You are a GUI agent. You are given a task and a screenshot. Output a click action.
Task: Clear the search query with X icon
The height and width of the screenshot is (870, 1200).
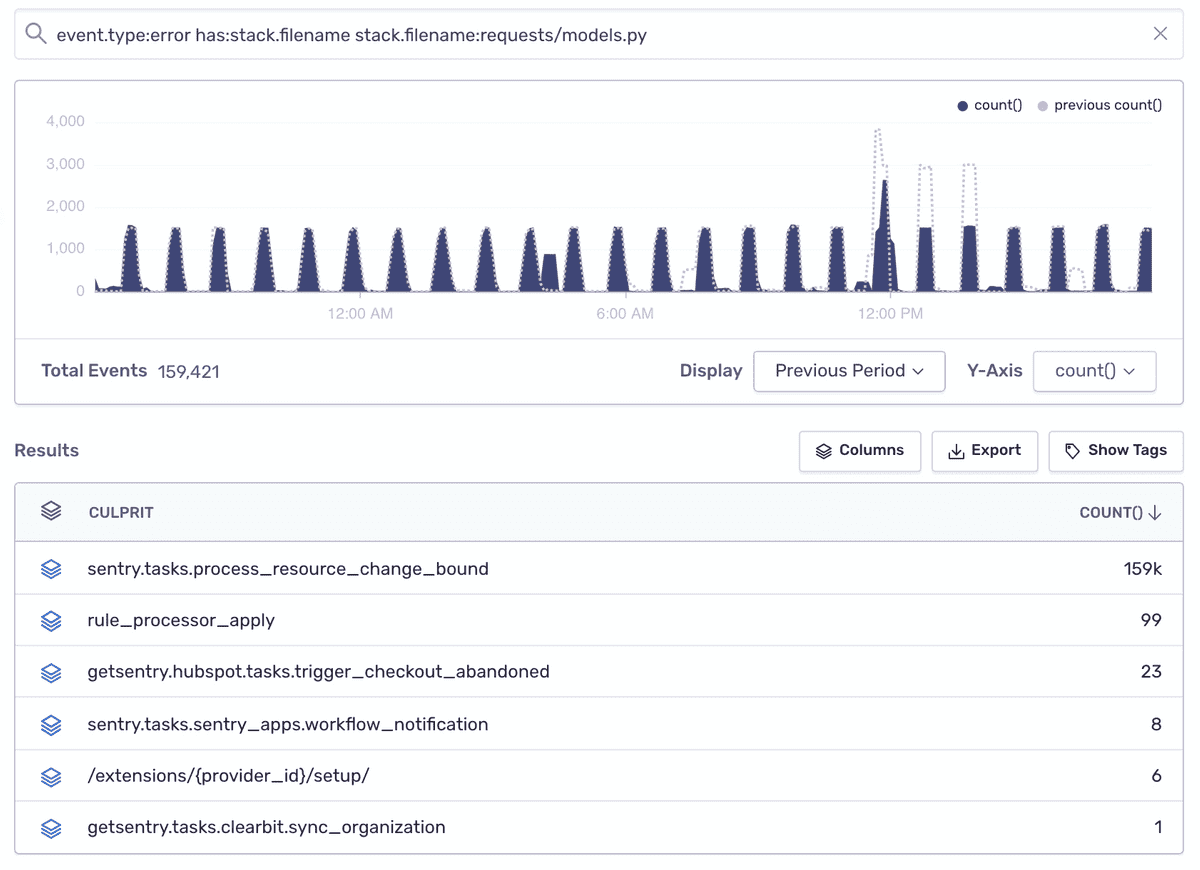[x=1160, y=34]
